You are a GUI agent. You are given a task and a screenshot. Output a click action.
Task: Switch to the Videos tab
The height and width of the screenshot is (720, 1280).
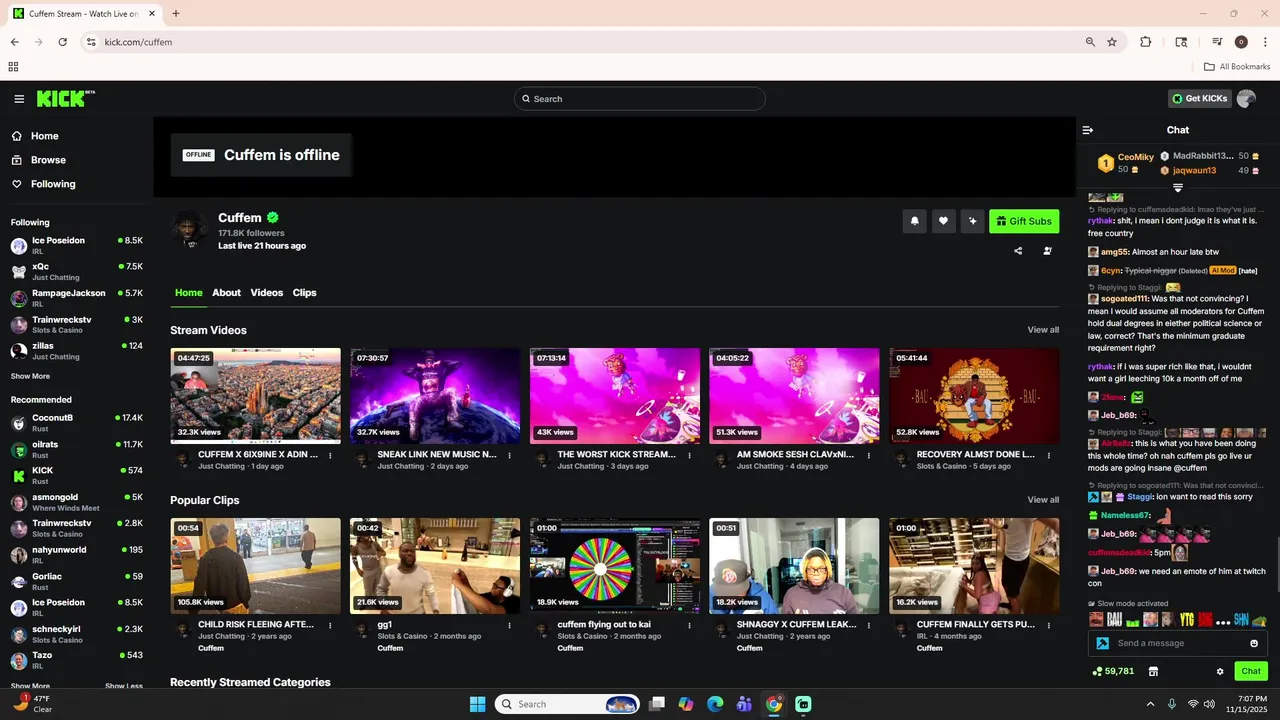[x=267, y=293]
